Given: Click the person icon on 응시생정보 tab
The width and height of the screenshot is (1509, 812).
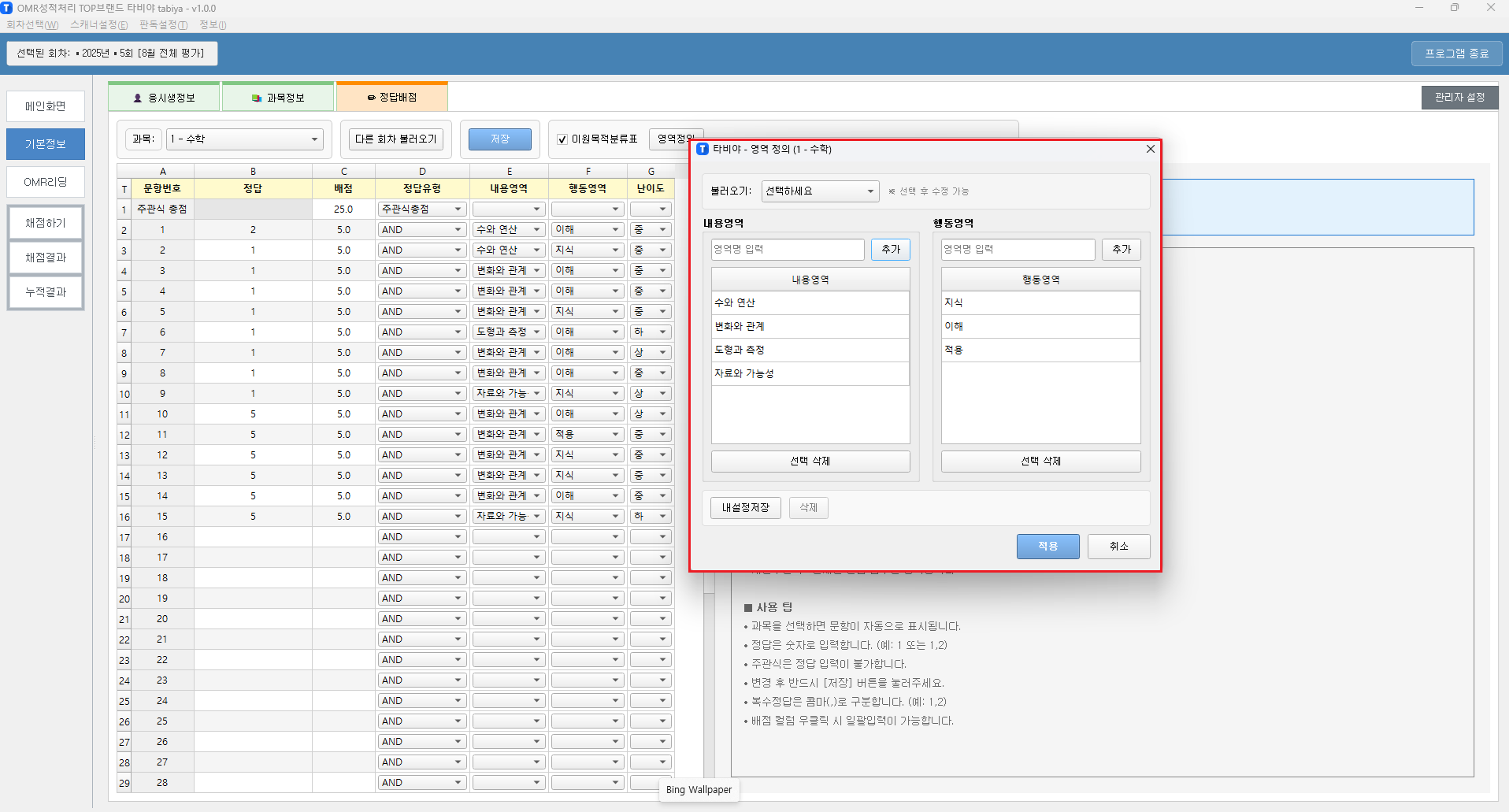Looking at the screenshot, I should pyautogui.click(x=138, y=98).
